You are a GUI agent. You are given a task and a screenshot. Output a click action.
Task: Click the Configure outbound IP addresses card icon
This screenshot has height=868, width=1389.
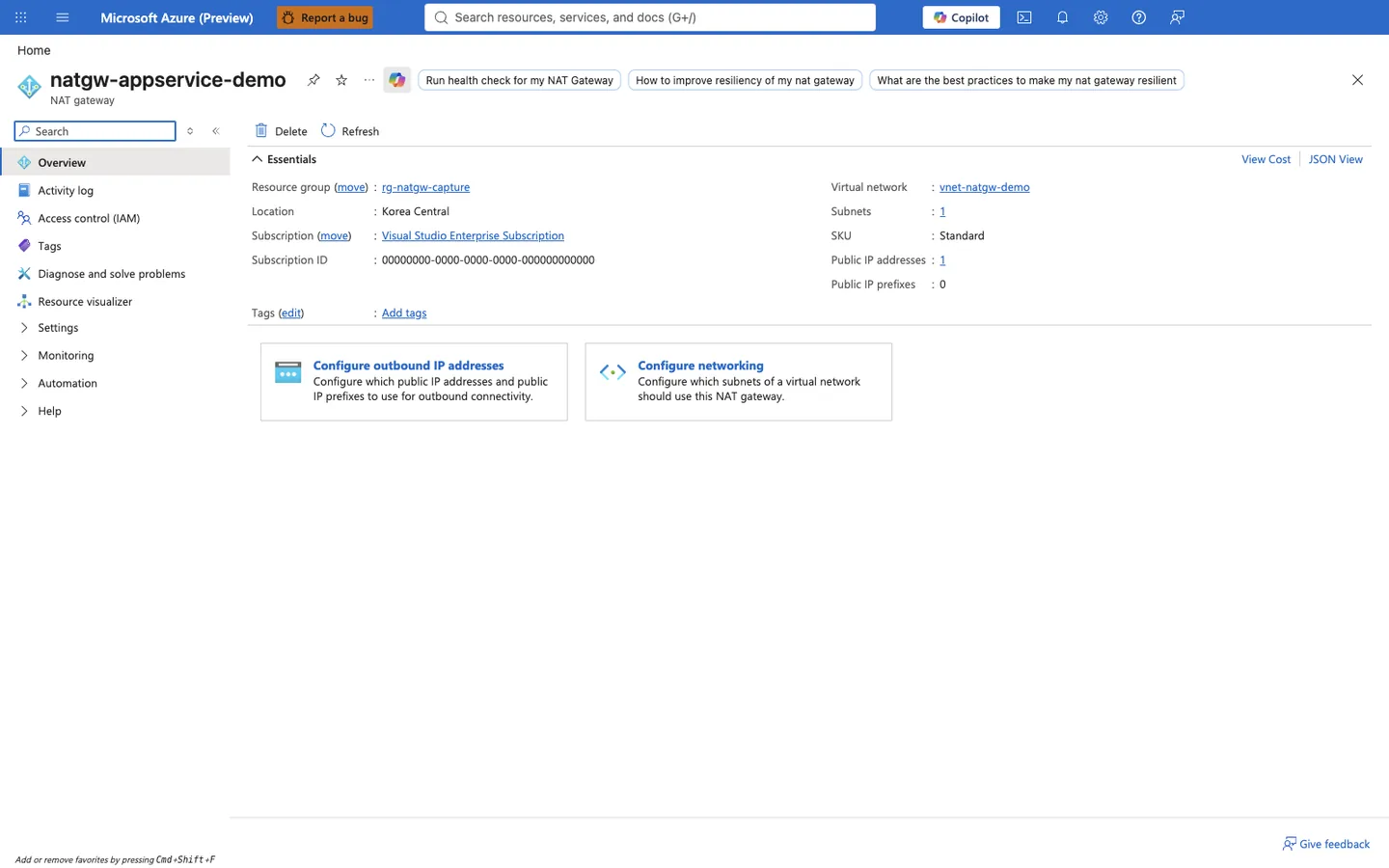[288, 372]
